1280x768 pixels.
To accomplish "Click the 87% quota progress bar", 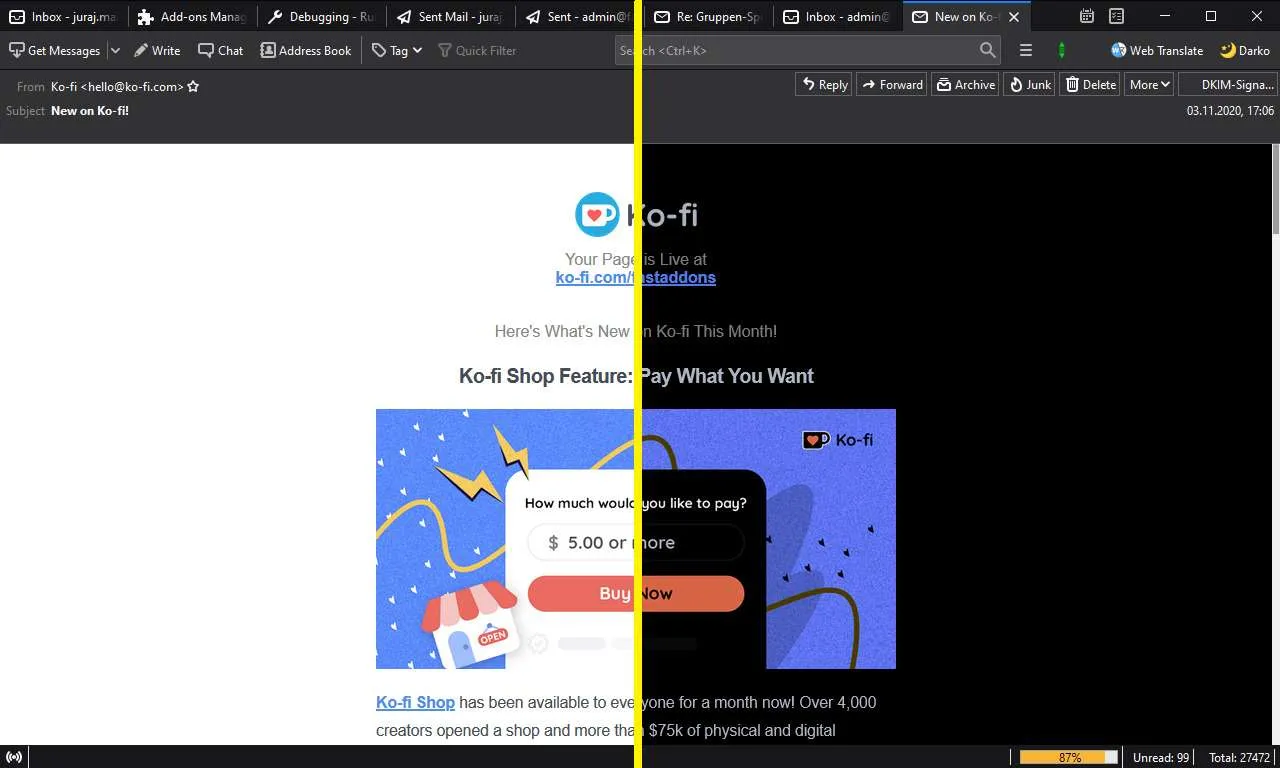I will coord(1069,757).
